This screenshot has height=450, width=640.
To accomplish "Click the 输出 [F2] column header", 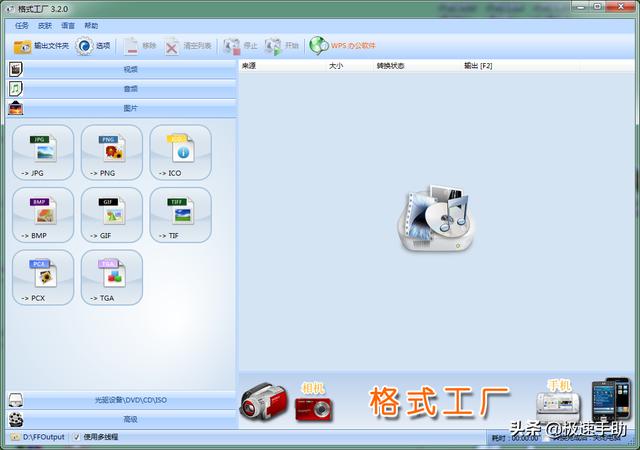I will (520, 66).
